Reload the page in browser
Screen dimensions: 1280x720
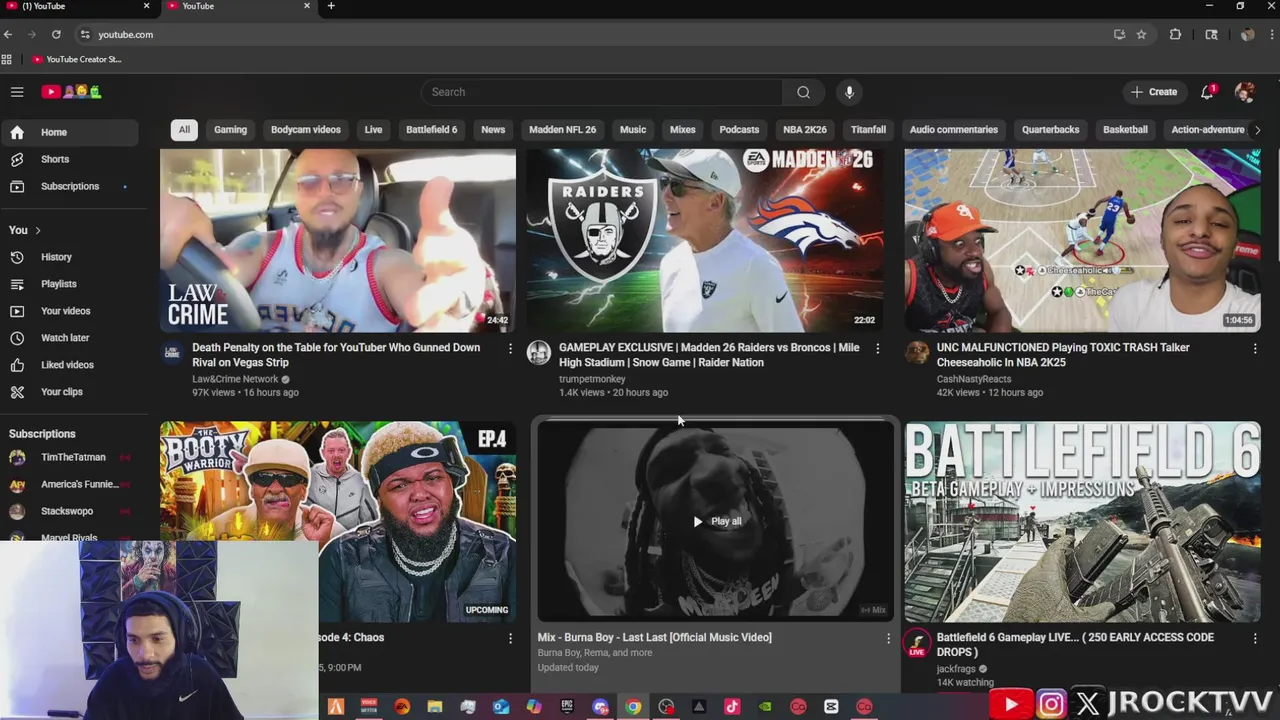point(56,34)
